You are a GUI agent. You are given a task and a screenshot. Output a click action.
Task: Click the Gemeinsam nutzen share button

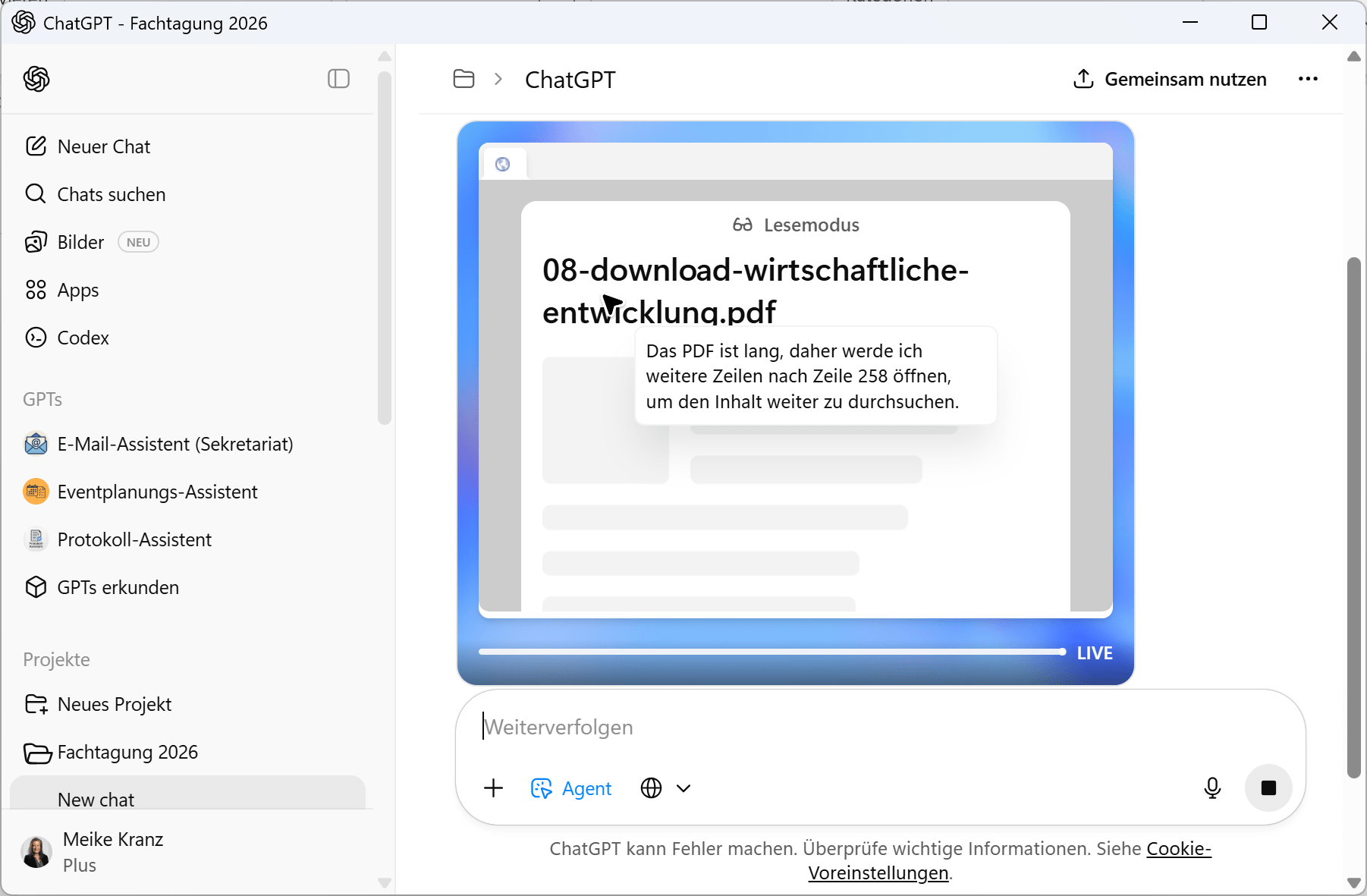[x=1170, y=79]
